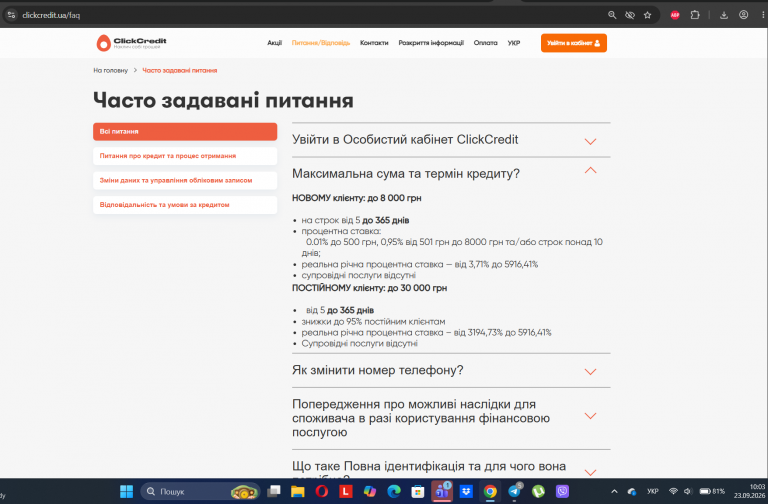Screen dimensions: 768x504
Task: Click the 'Увійти в кабінет' orange button
Action: coord(574,43)
